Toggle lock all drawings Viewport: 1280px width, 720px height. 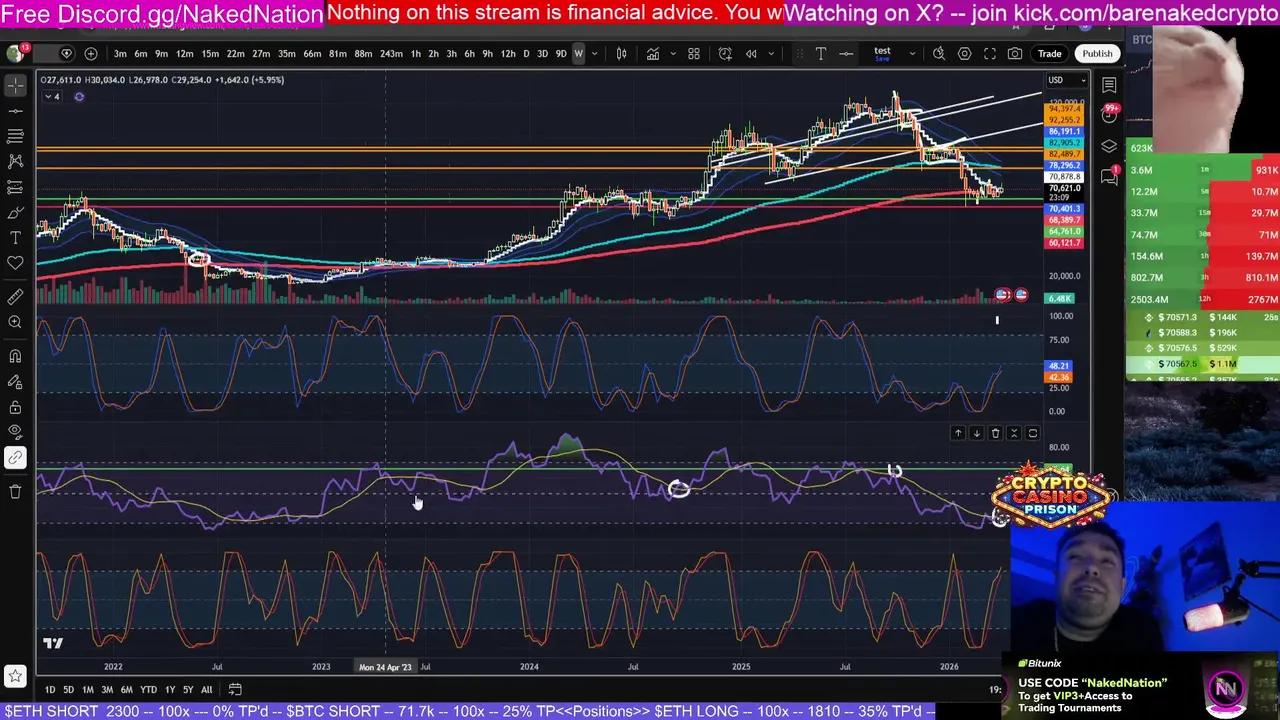click(15, 407)
